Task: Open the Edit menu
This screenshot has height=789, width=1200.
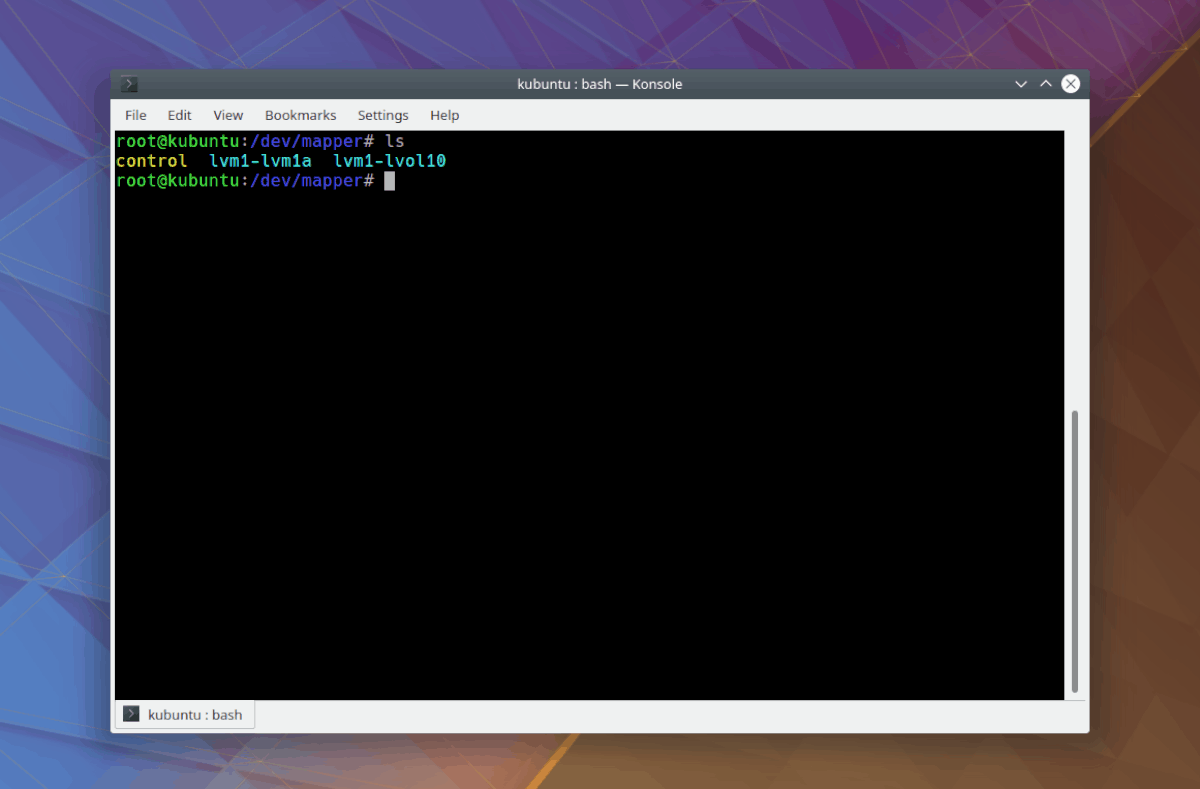Action: coord(179,115)
